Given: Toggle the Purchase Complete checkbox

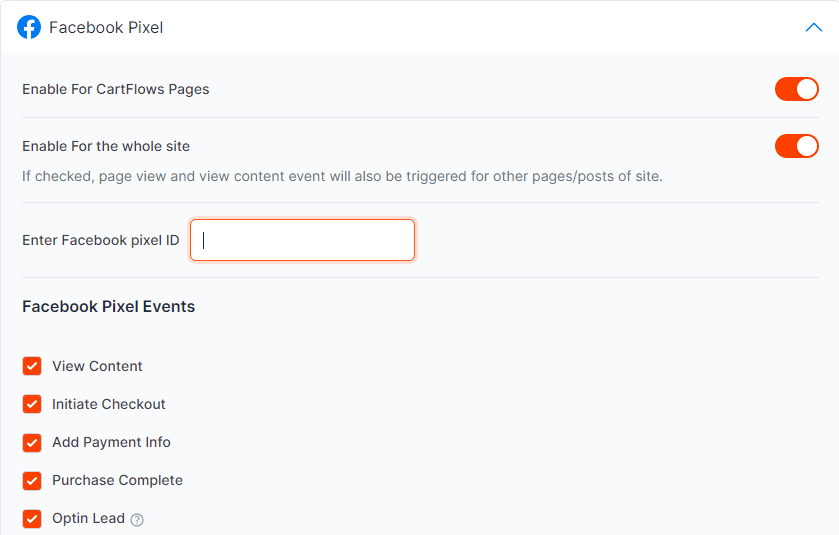Looking at the screenshot, I should click(32, 480).
